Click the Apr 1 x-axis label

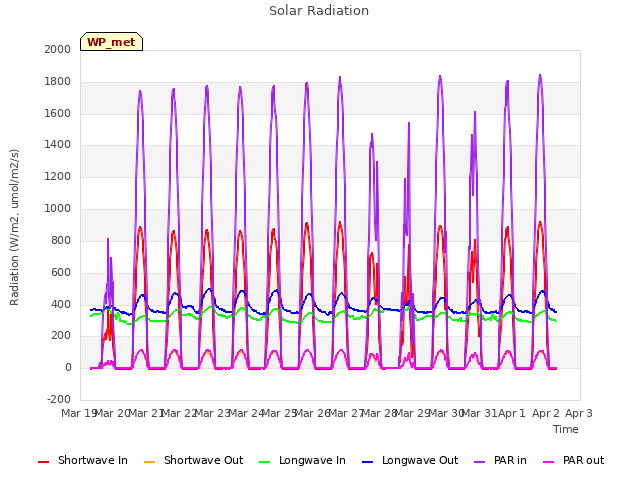[x=511, y=413]
